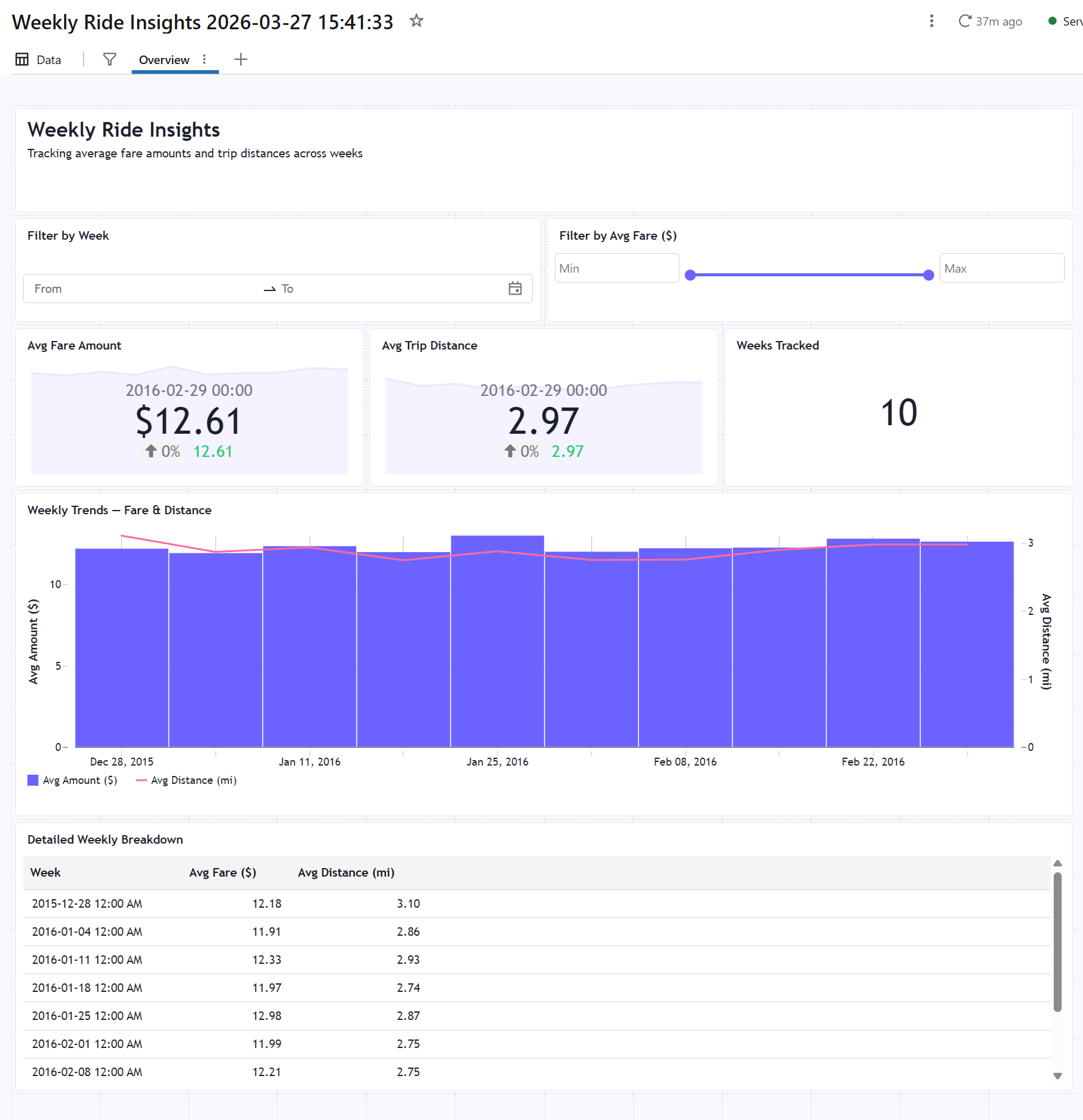This screenshot has width=1083, height=1120.
Task: Click the left fare slider handle
Action: 690,275
